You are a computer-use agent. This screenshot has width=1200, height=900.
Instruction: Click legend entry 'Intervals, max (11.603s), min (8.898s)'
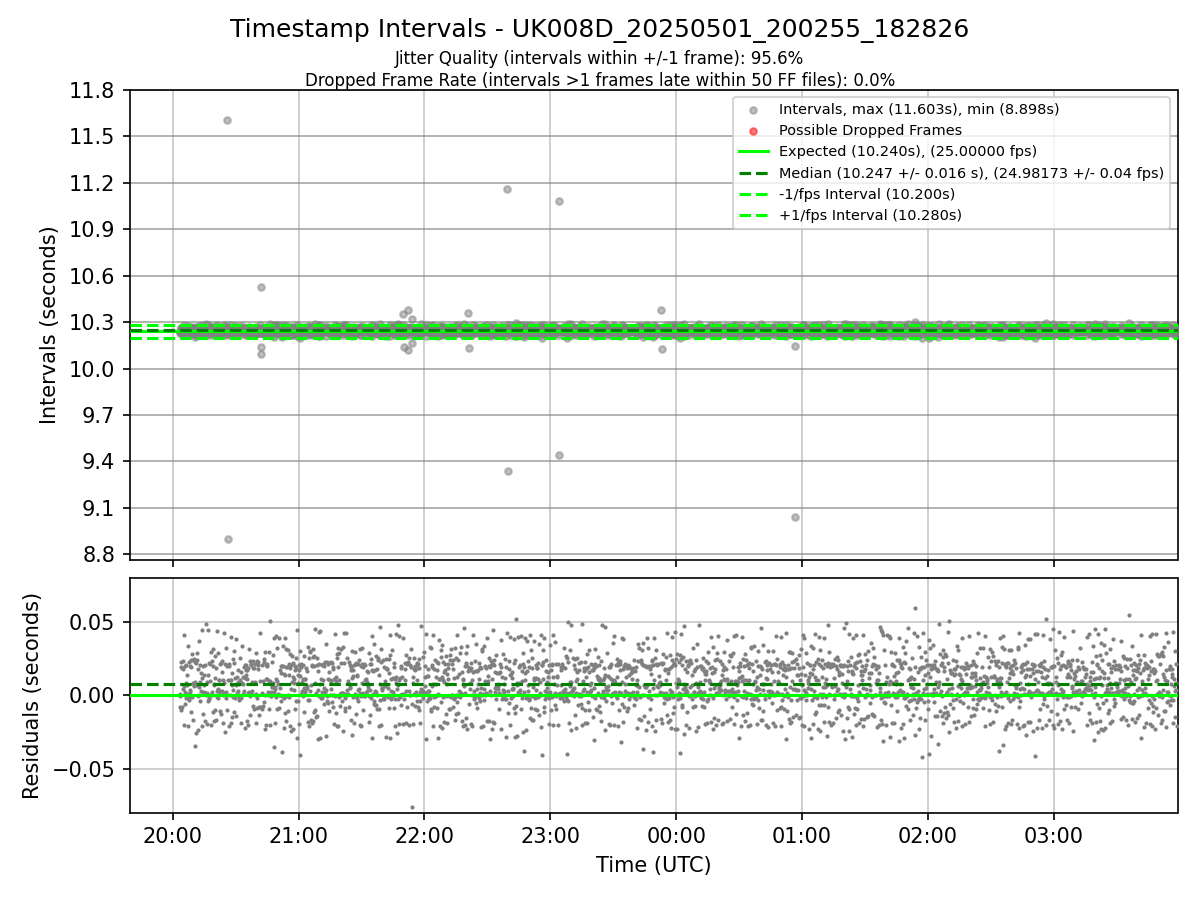[x=919, y=109]
